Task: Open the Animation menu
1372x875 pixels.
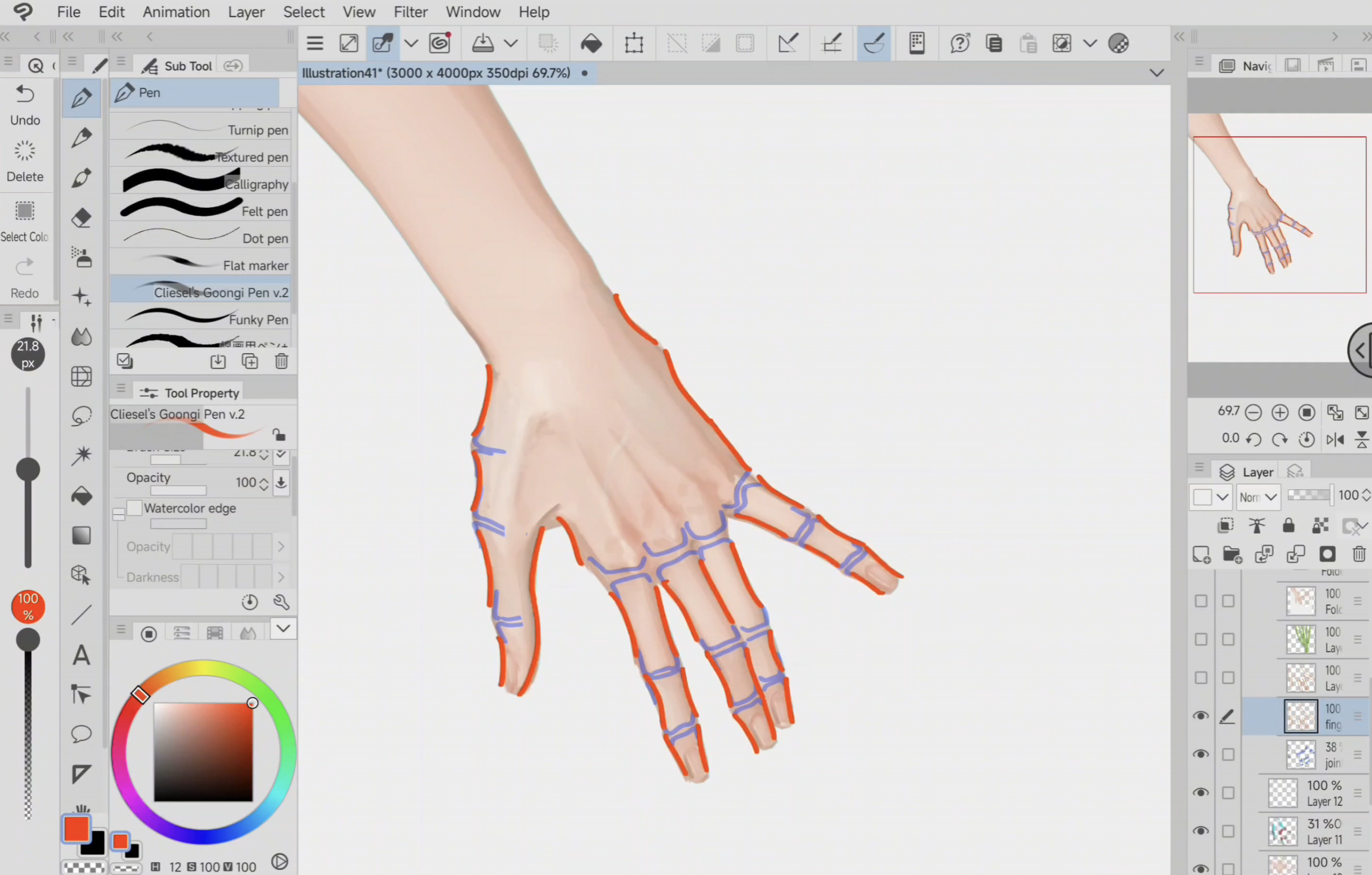Action: 176,12
